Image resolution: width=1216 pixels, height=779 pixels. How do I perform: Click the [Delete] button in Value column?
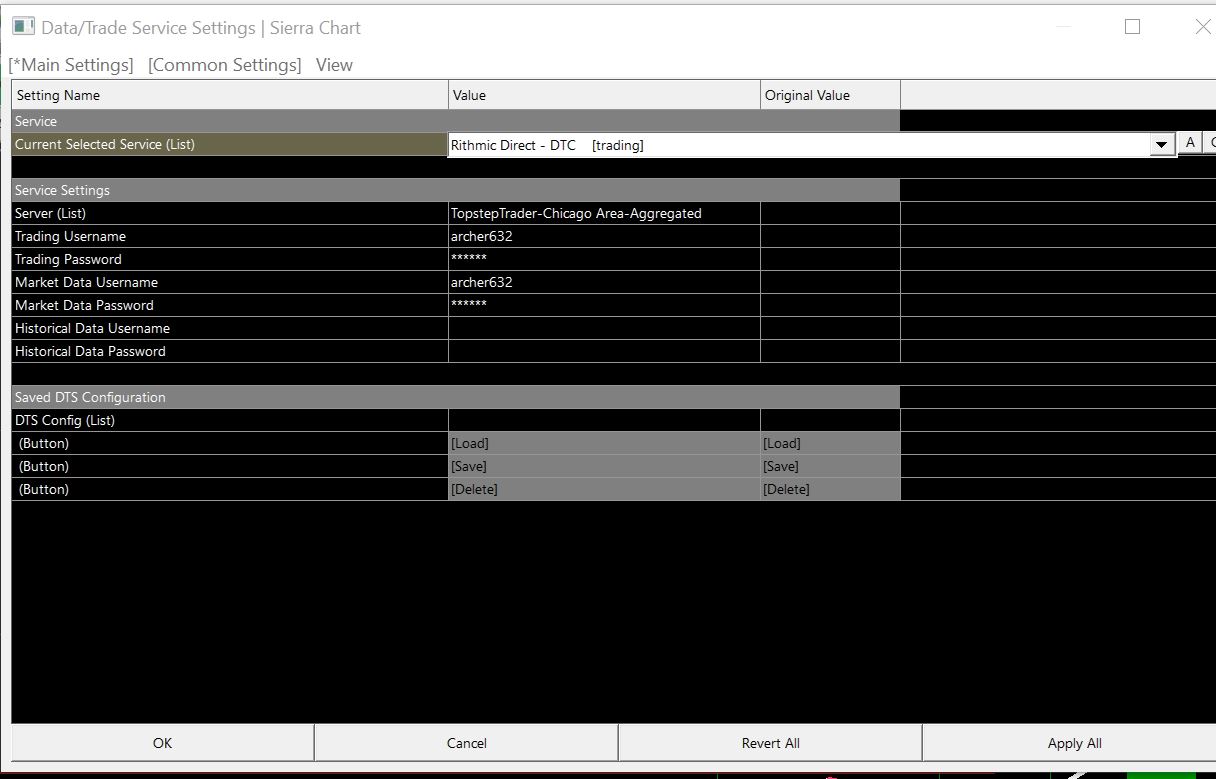[x=604, y=489]
